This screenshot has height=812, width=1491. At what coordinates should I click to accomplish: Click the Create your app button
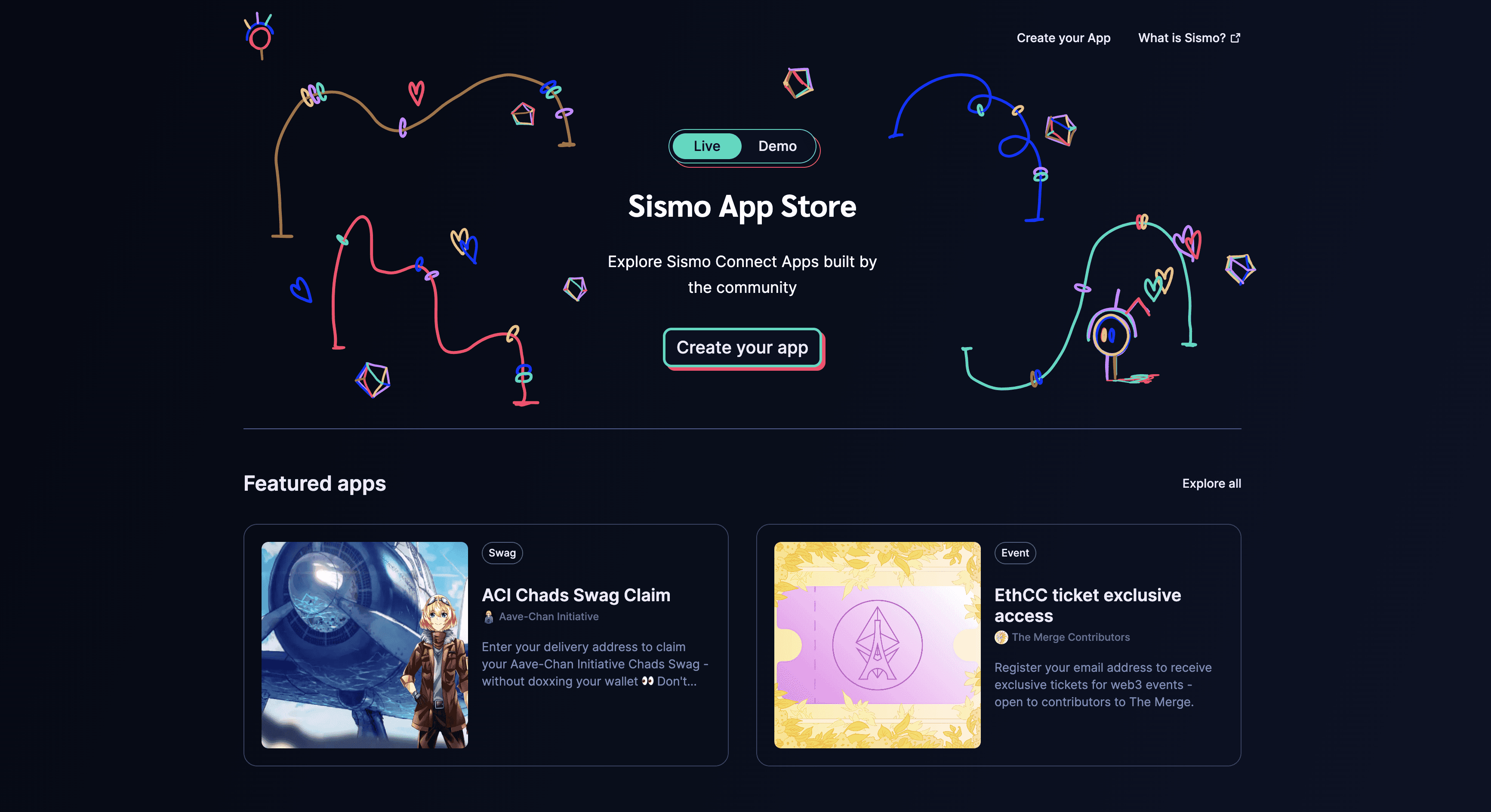pyautogui.click(x=742, y=348)
